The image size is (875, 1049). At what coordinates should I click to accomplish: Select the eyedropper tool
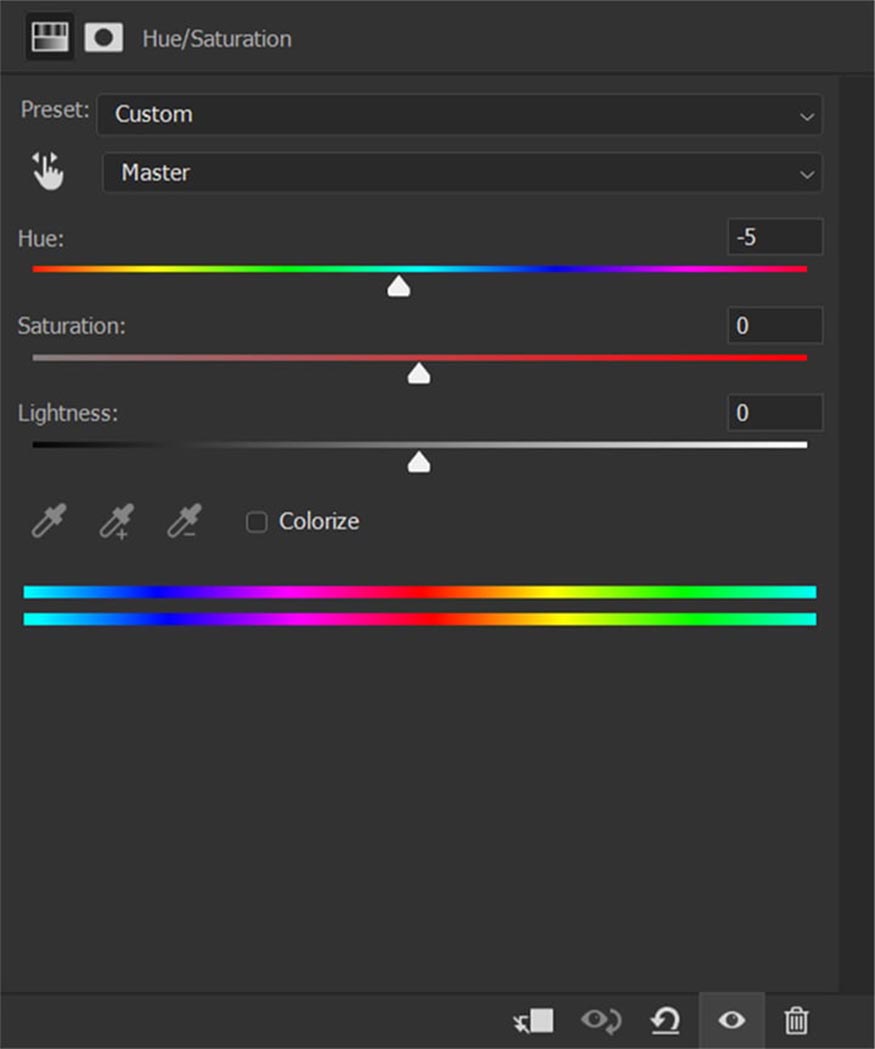click(x=47, y=521)
